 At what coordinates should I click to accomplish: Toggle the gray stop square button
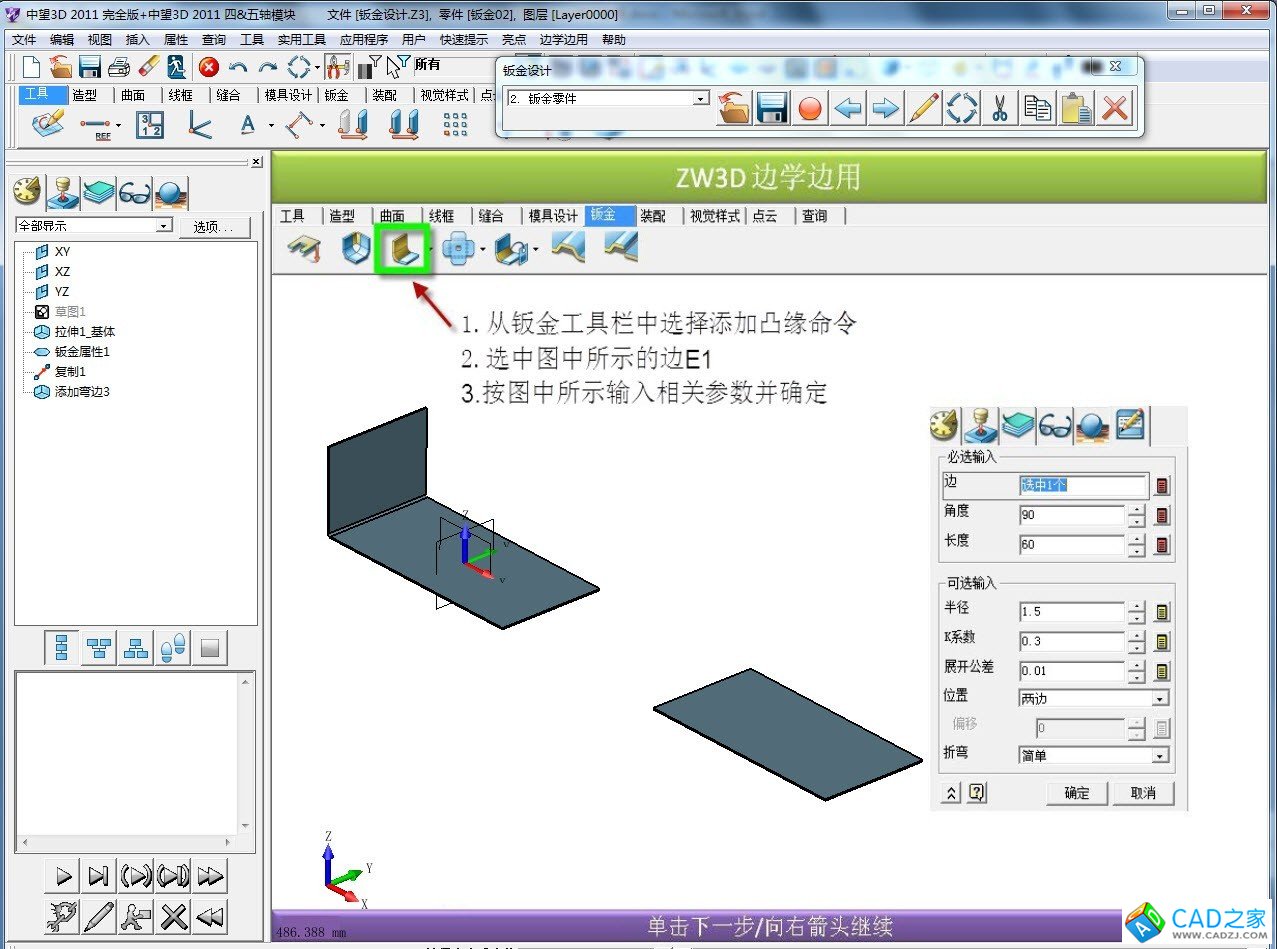click(209, 649)
